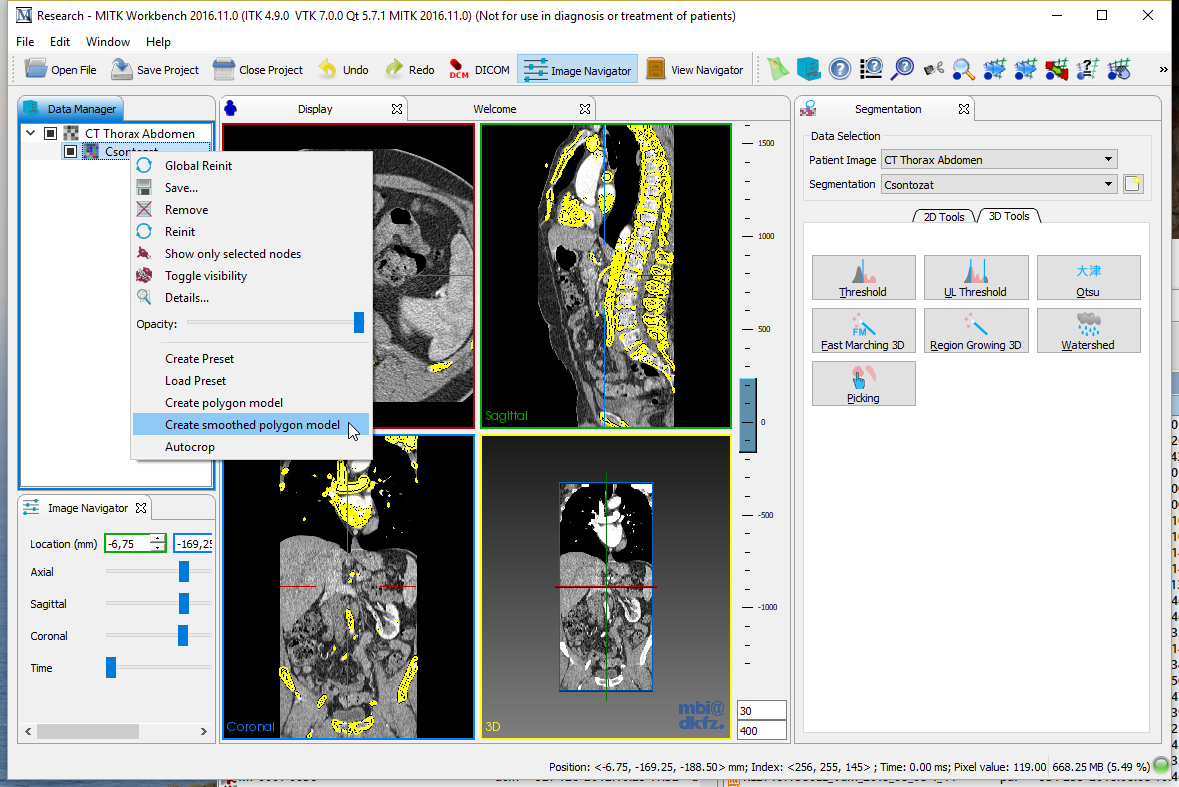
Task: Click the Region Growing 3D button
Action: [x=975, y=330]
